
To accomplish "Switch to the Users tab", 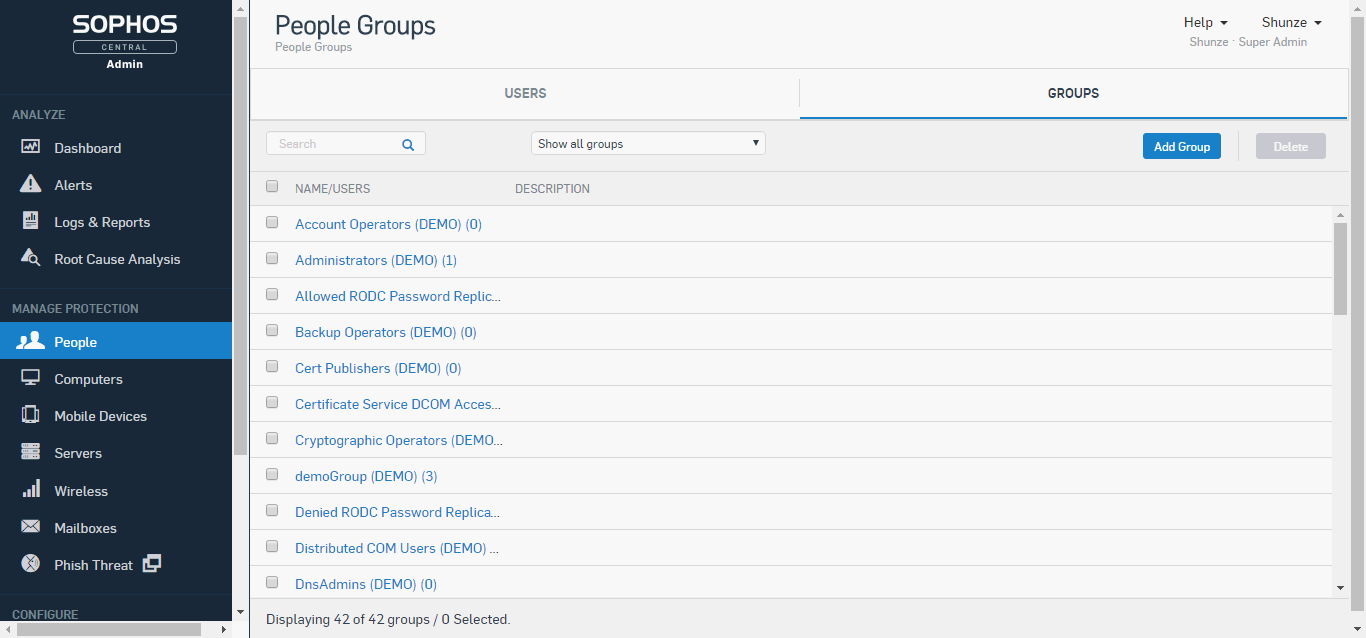I will (525, 93).
